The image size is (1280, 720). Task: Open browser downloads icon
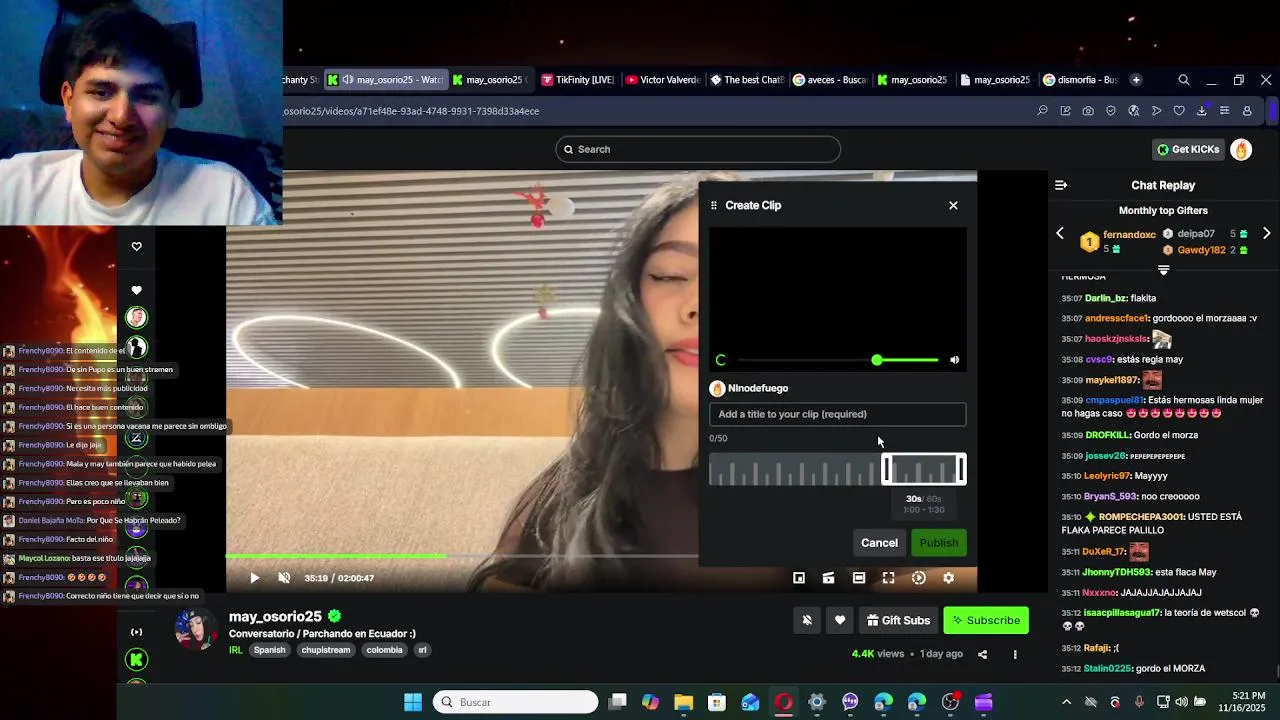(1202, 111)
